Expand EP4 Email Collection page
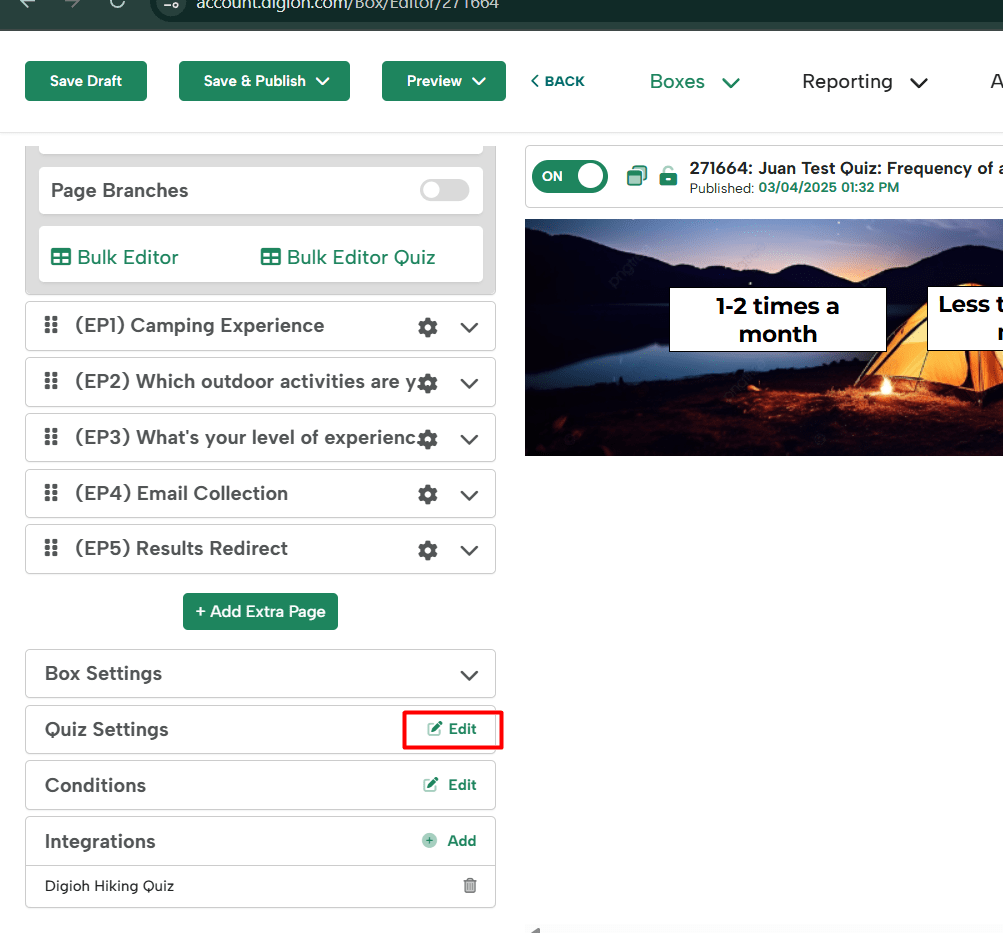Viewport: 1003px width, 933px height. (x=469, y=495)
